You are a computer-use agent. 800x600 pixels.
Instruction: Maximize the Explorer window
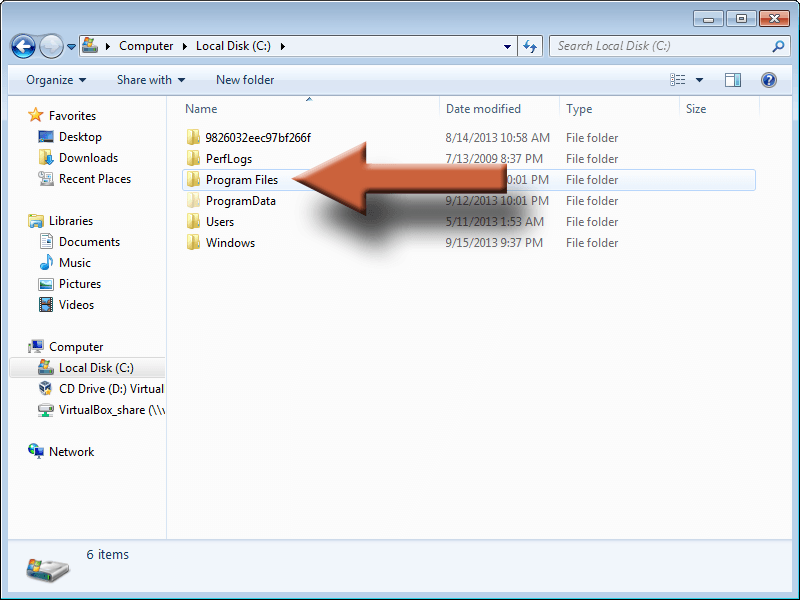click(741, 19)
